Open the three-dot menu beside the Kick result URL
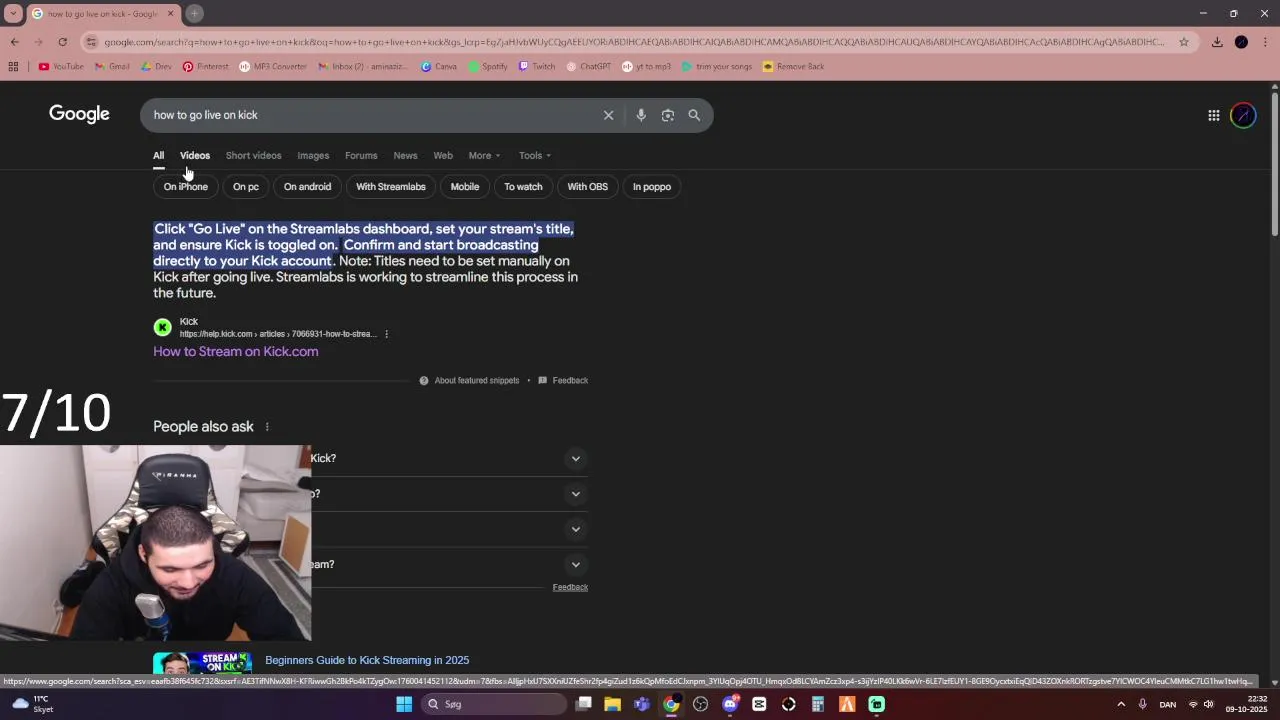This screenshot has height=720, width=1280. (x=386, y=334)
